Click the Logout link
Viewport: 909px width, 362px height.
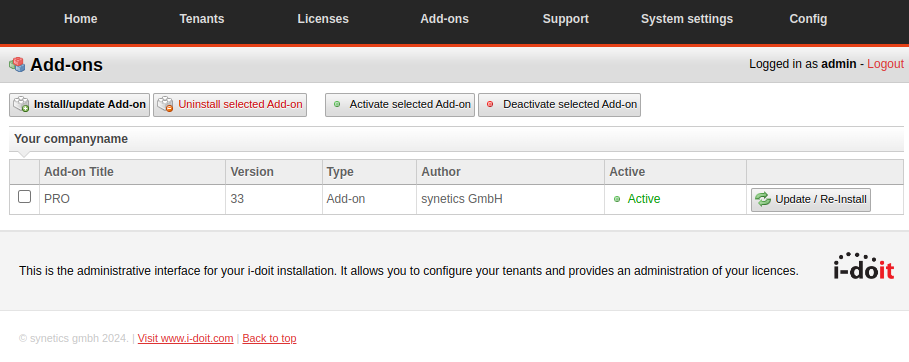pos(885,64)
